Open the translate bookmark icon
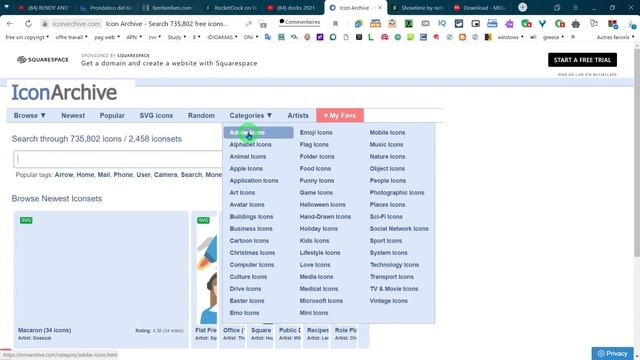The height and width of the screenshot is (360, 640). pyautogui.click(x=268, y=37)
